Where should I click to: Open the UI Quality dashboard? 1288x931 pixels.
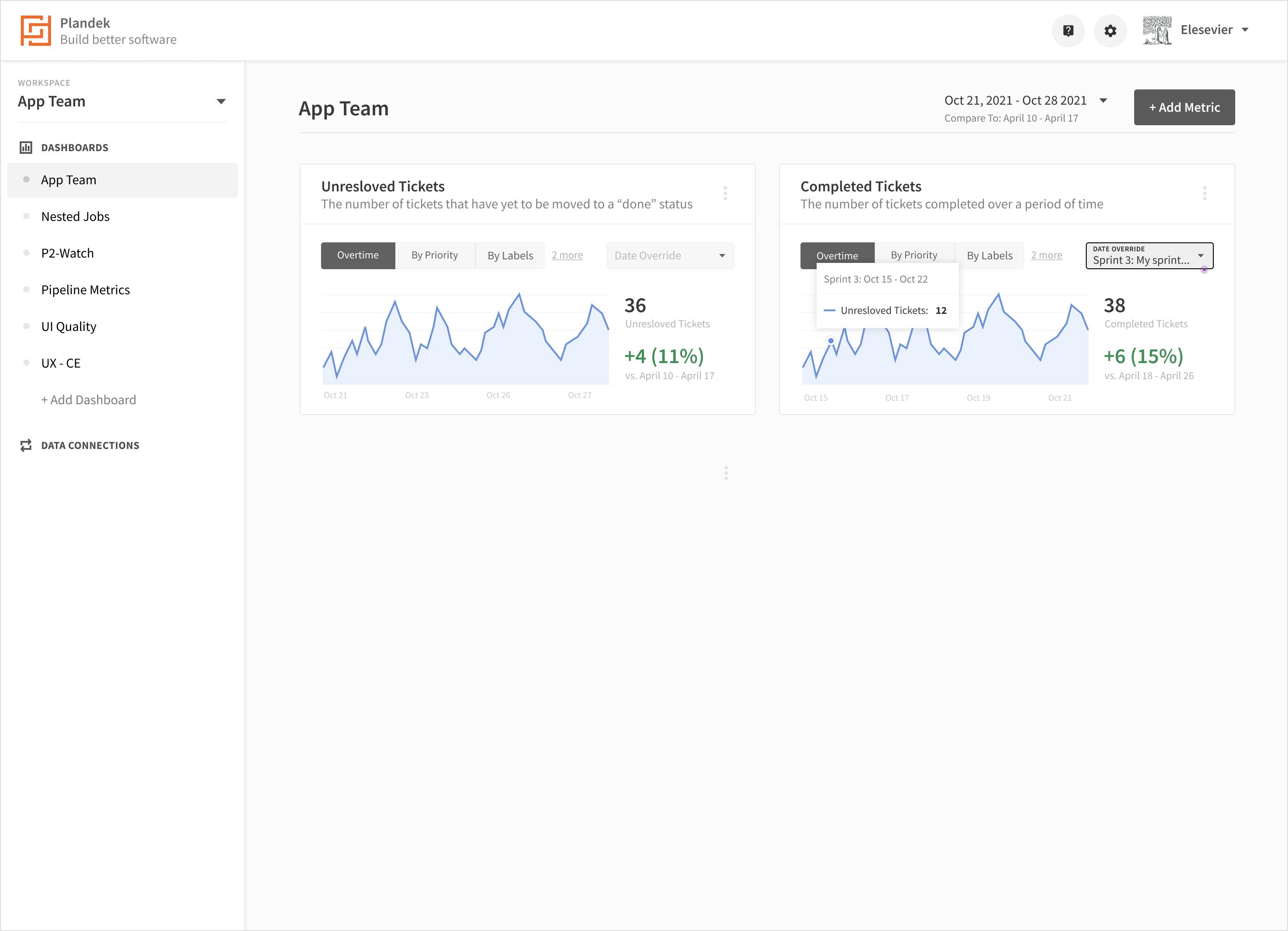(69, 327)
